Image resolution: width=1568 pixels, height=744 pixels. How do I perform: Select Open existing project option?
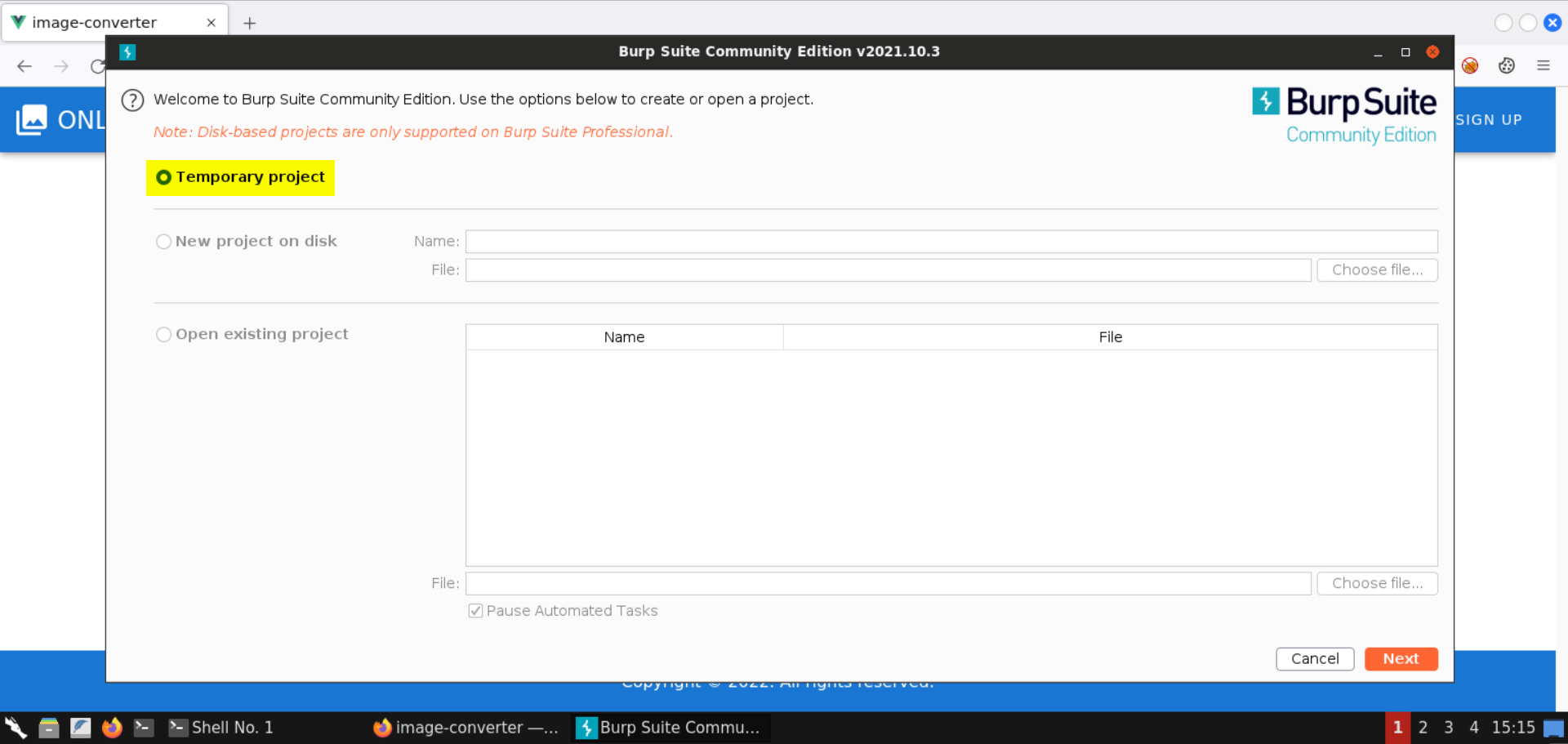163,335
